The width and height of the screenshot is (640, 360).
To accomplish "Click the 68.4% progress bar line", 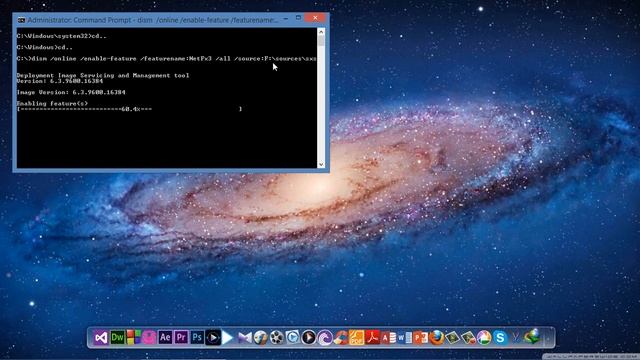I will (x=129, y=109).
